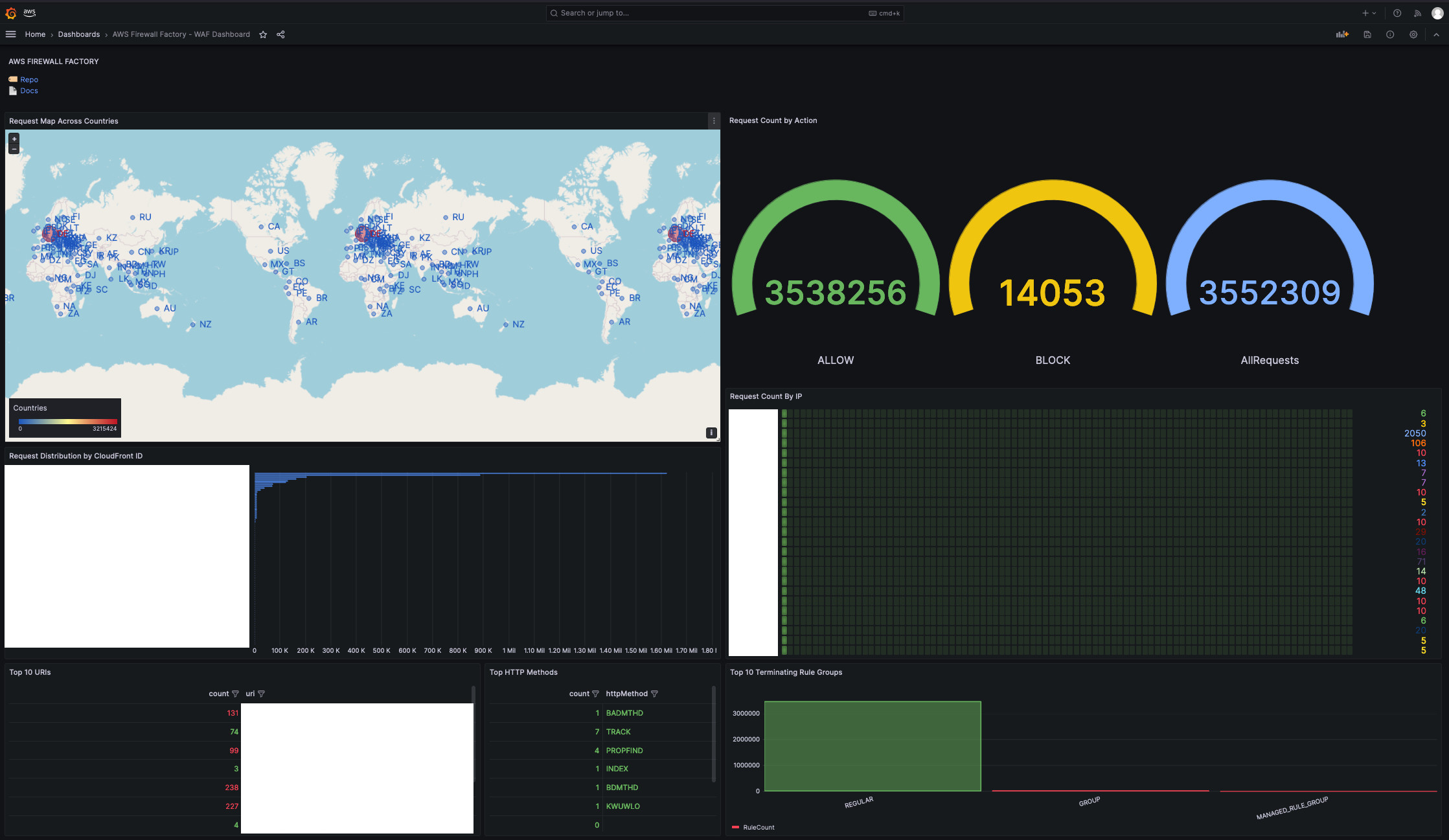Click Top HTTP Methods panel title
1449x840 pixels.
coord(523,672)
